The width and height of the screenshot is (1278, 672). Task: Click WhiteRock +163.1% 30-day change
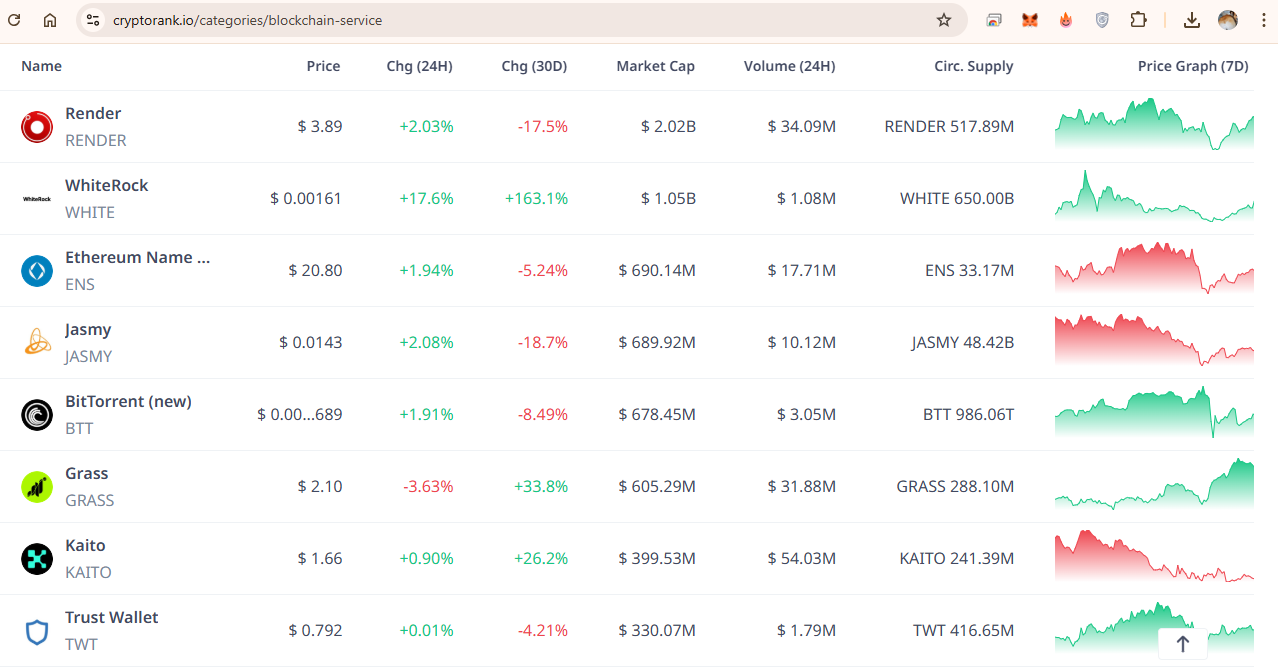[537, 199]
